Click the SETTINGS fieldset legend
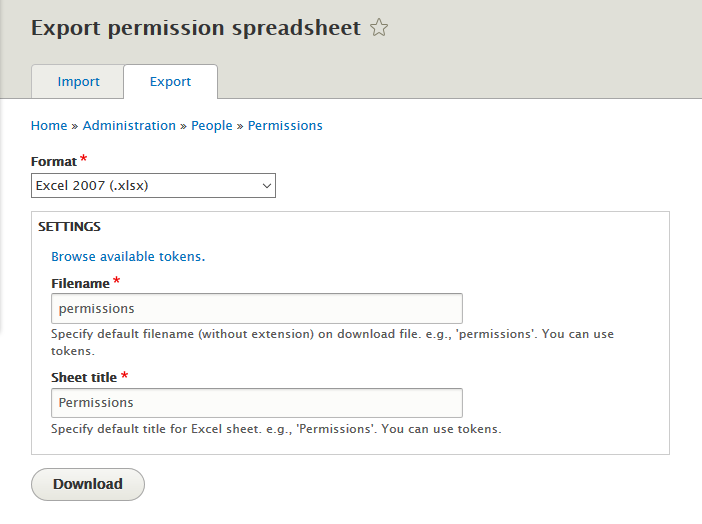 69,227
